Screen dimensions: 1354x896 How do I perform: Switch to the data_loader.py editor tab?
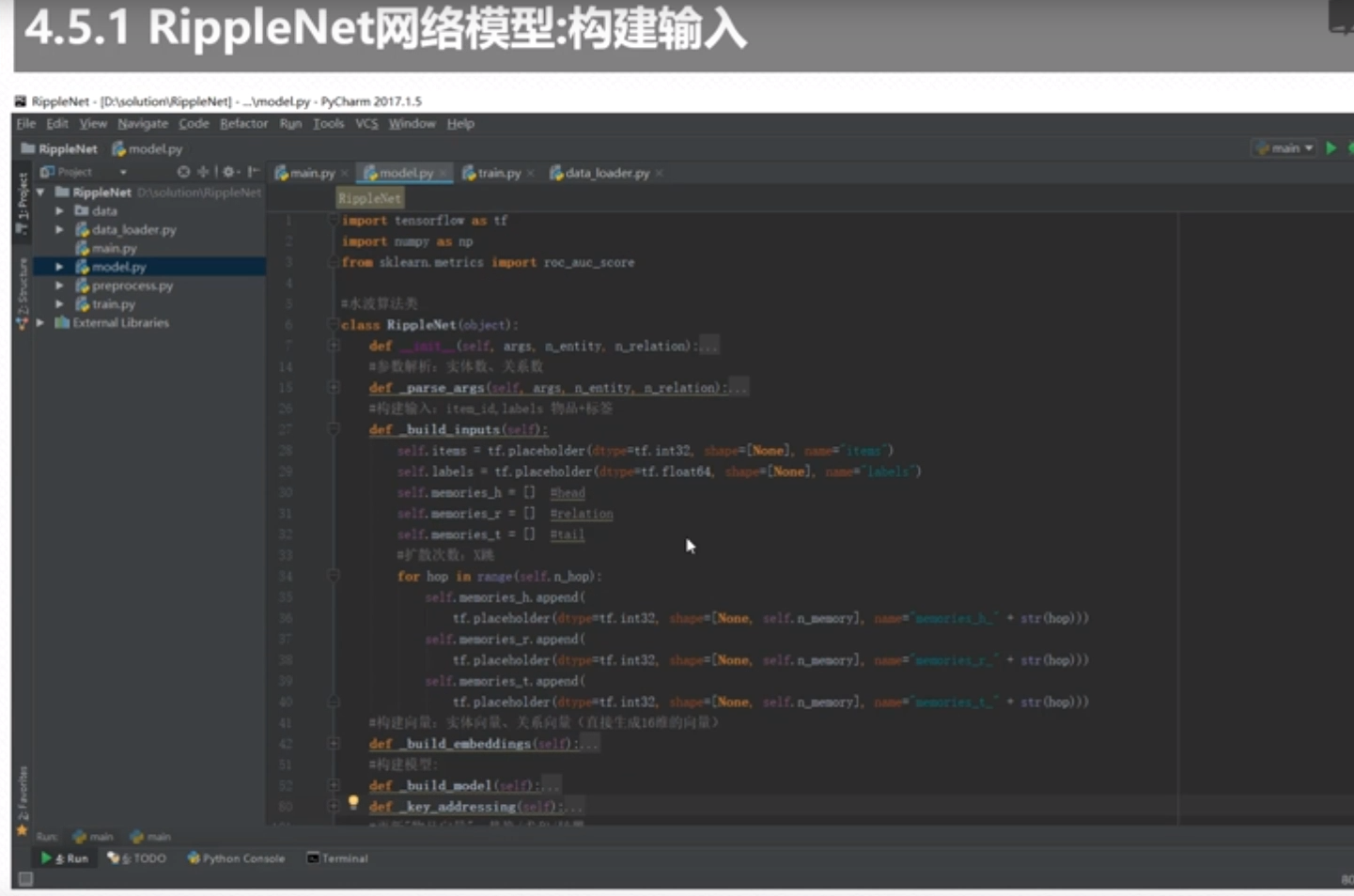[606, 173]
